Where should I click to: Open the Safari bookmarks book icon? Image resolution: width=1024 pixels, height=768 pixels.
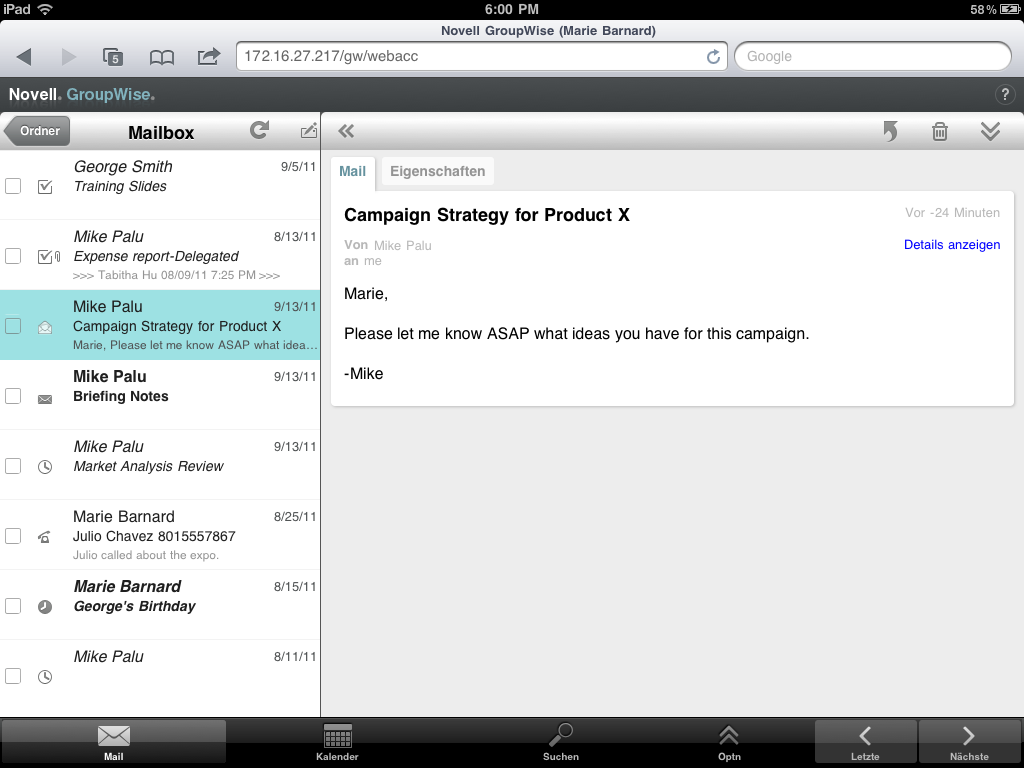pos(161,57)
